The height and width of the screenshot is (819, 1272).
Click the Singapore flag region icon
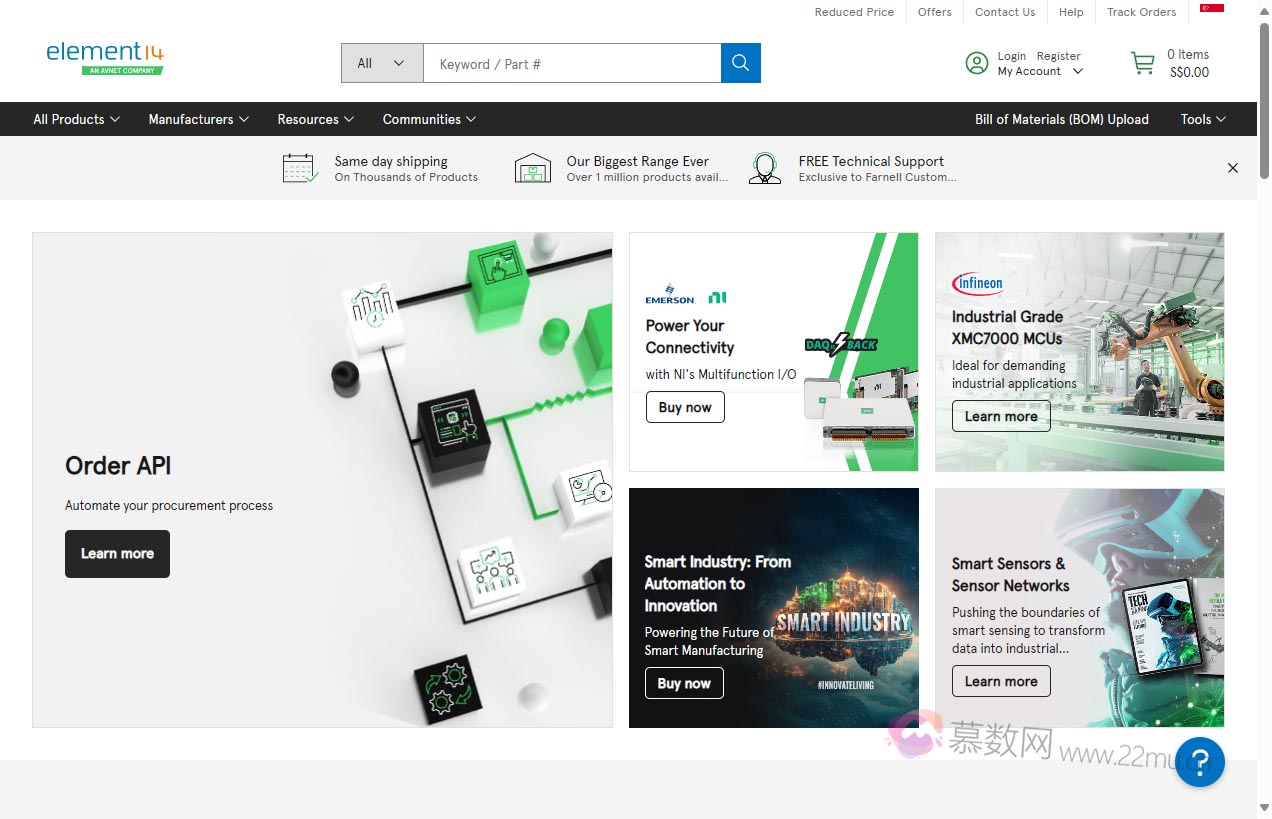coord(1212,9)
